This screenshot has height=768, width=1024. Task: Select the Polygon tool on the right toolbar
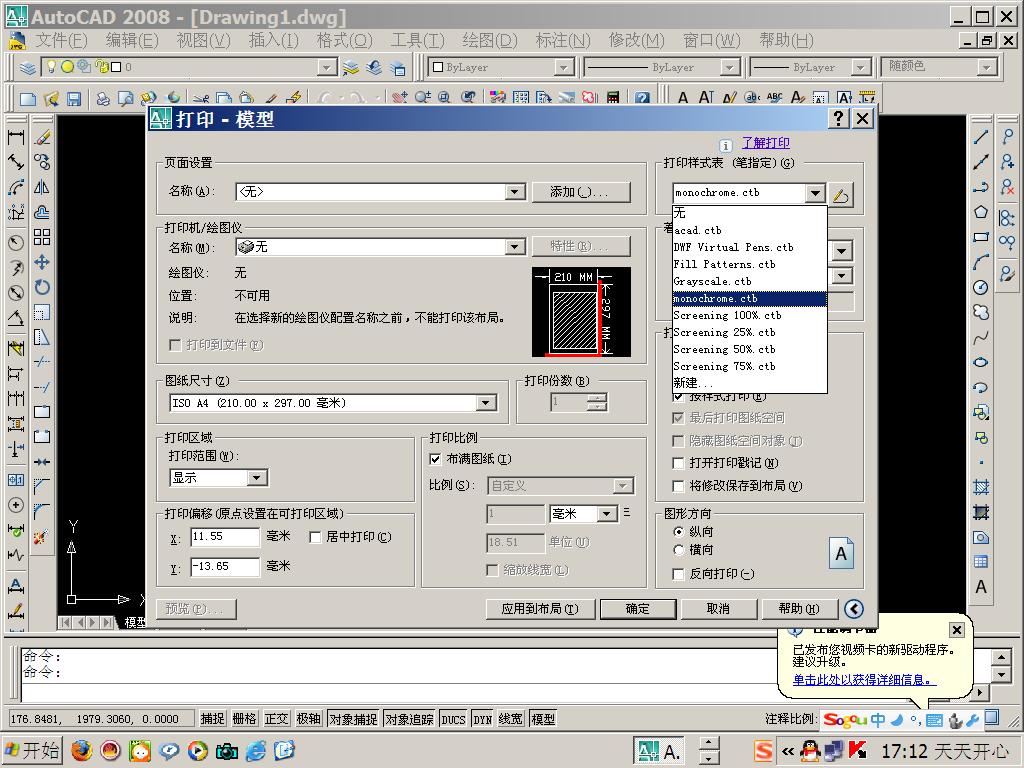[x=981, y=212]
